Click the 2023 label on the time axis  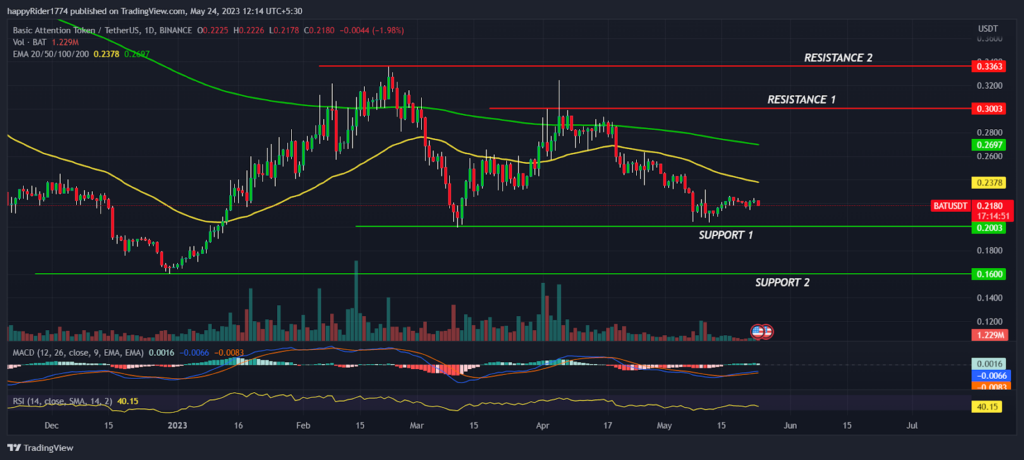[178, 425]
